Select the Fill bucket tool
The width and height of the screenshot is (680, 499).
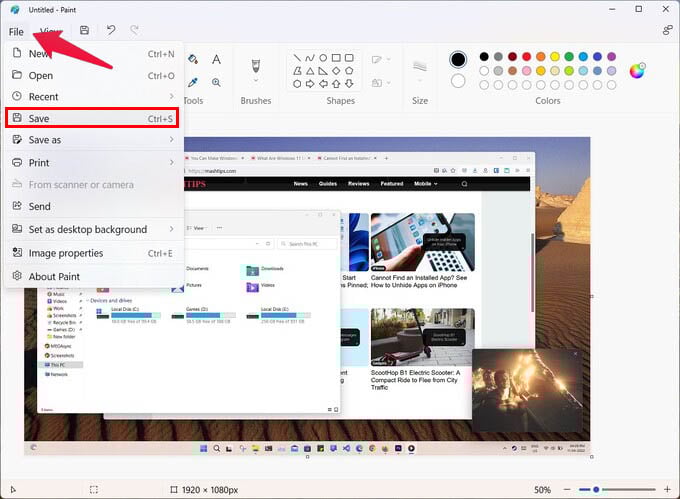pos(193,59)
